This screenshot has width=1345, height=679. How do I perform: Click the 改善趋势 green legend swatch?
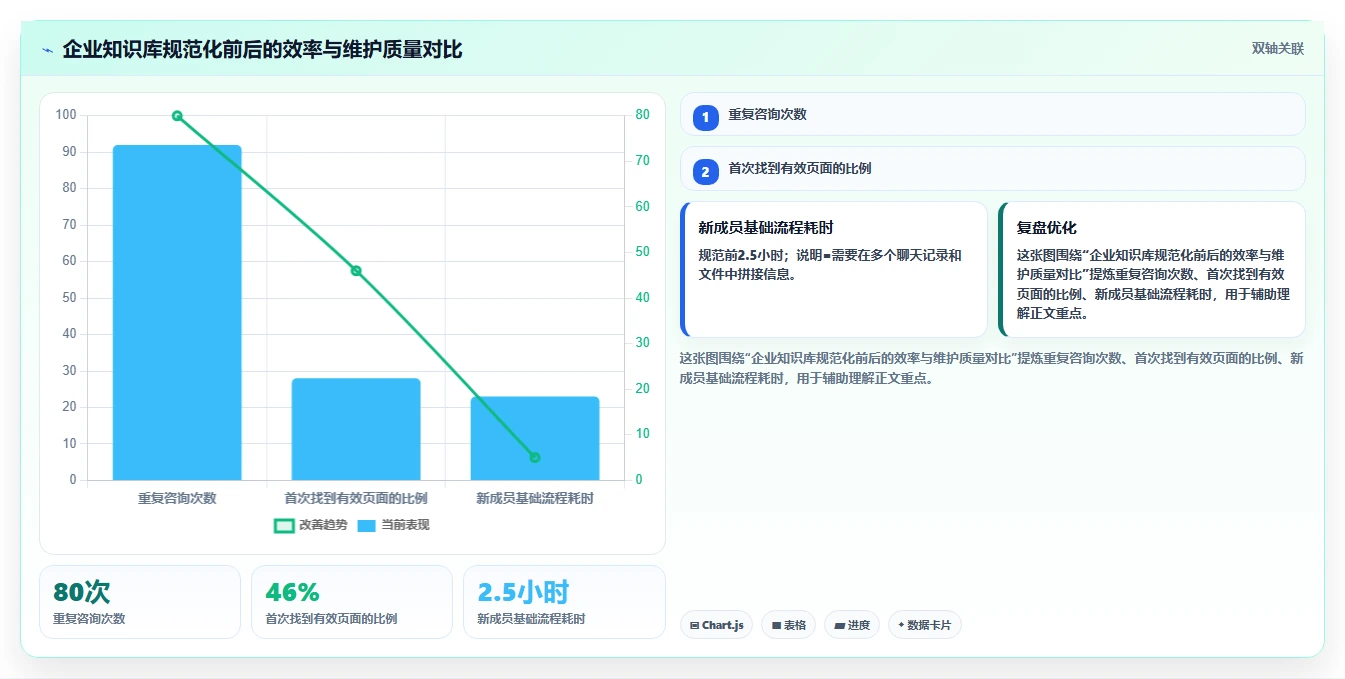coord(284,526)
